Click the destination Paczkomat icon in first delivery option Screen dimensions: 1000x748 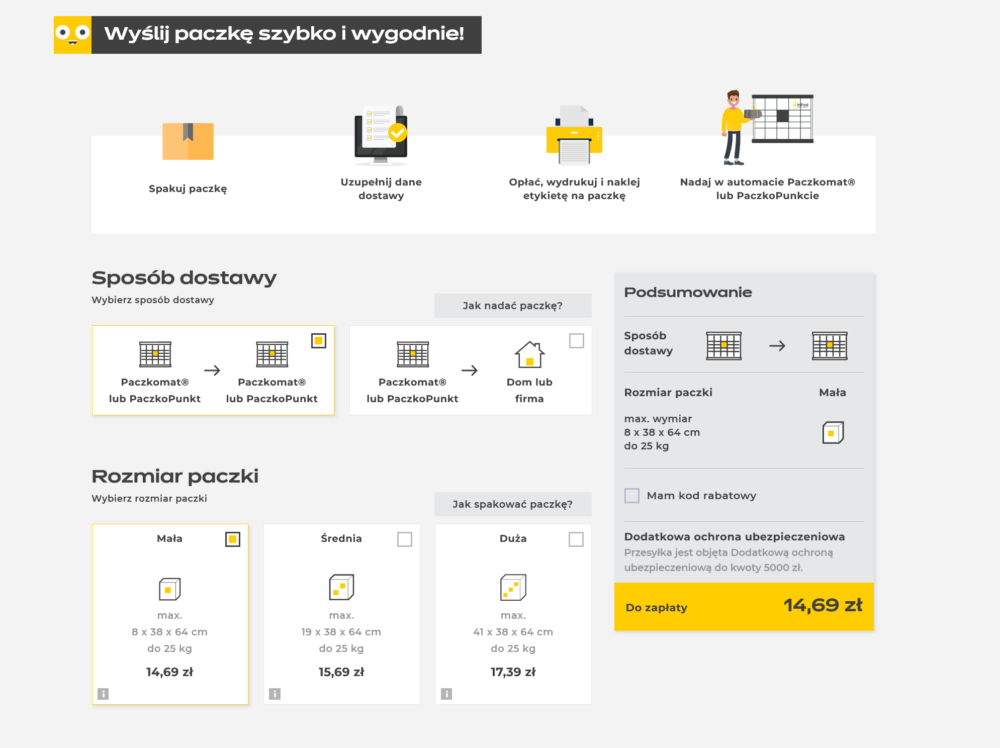tap(272, 354)
